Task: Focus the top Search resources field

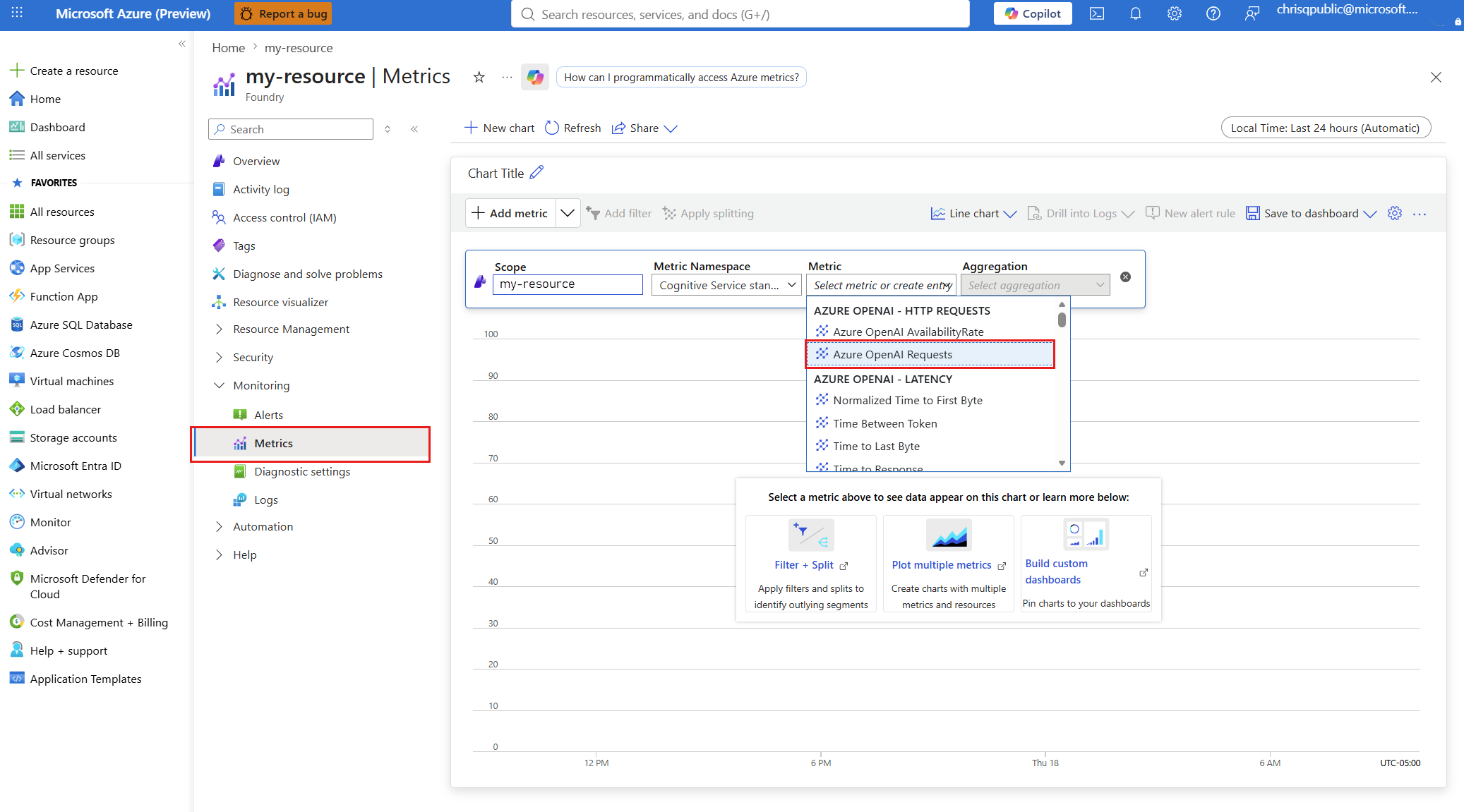Action: pyautogui.click(x=740, y=13)
